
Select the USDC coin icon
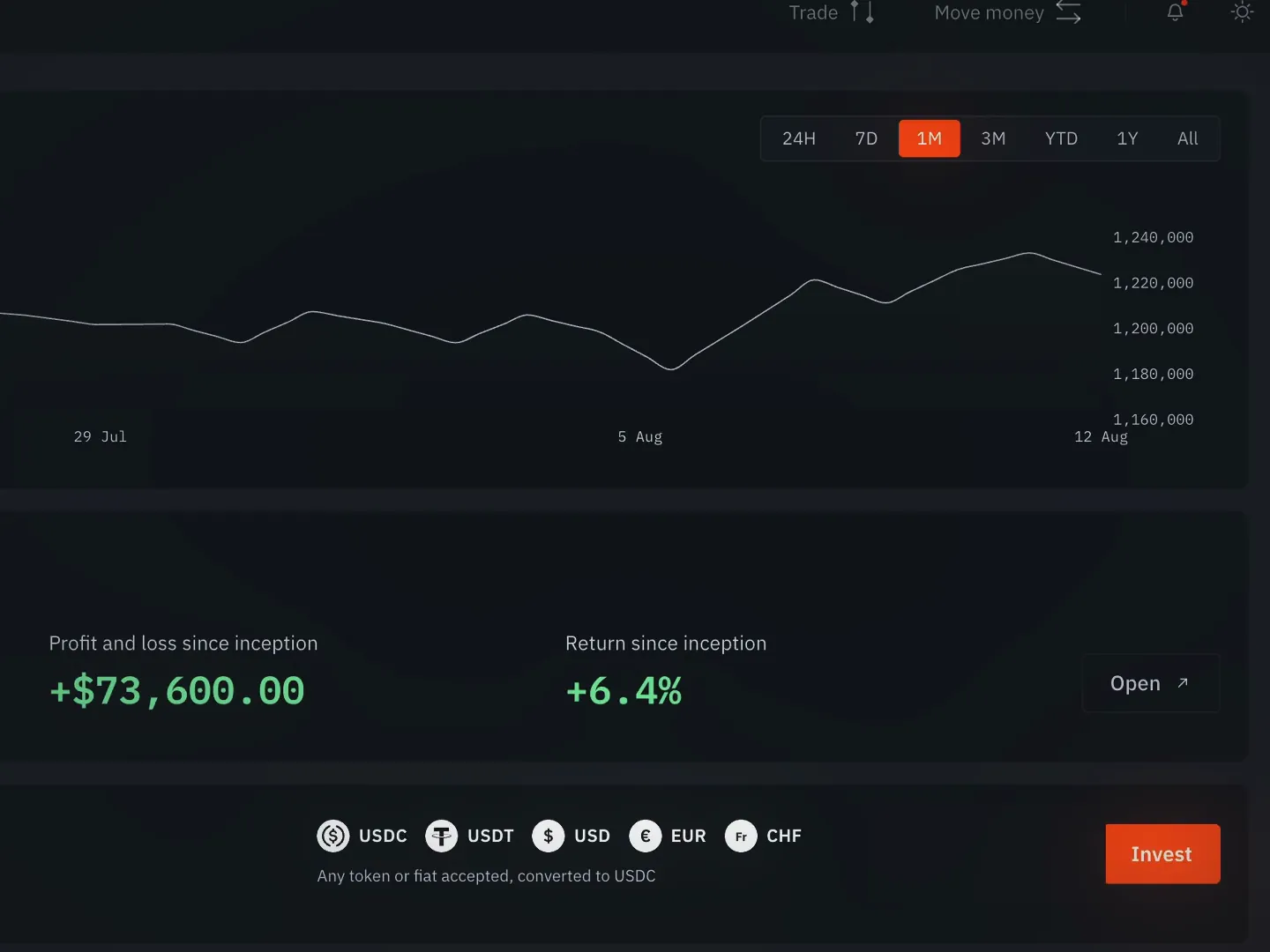pos(333,836)
